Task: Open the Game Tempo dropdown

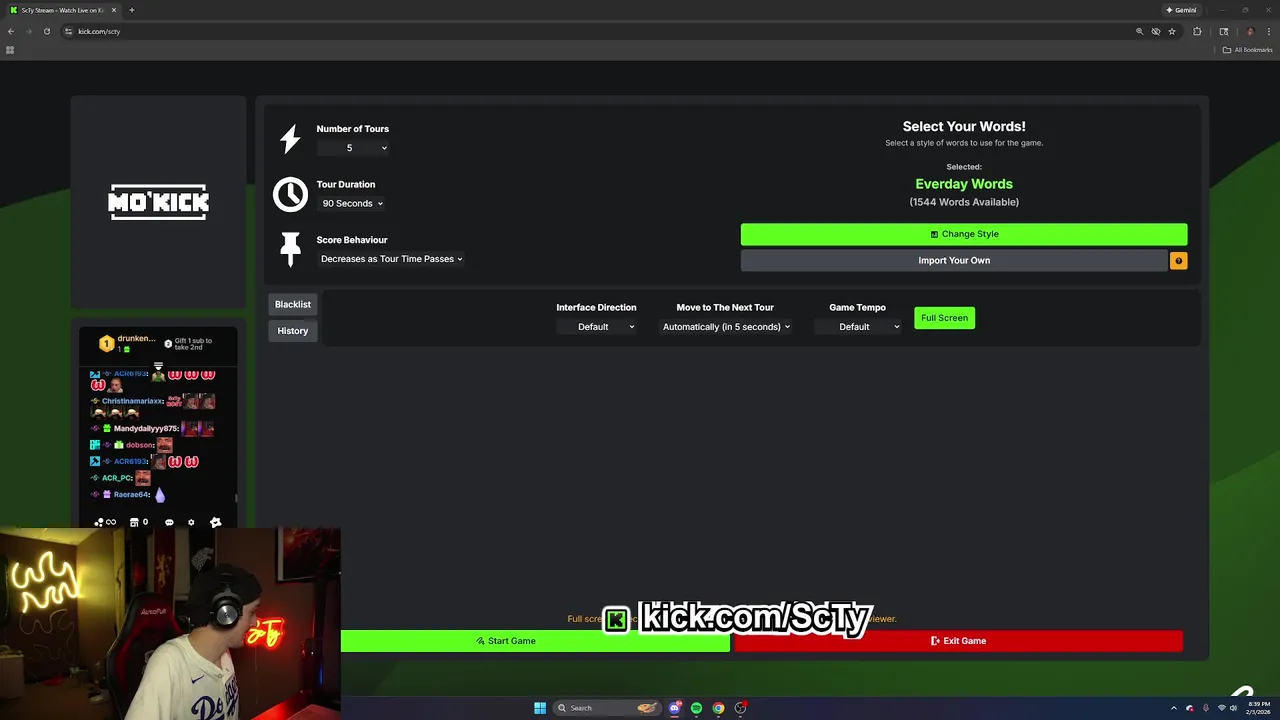Action: [857, 327]
